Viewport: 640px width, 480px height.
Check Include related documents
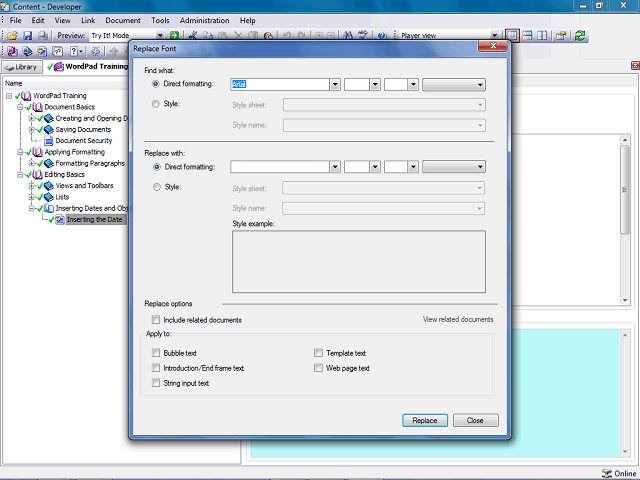(156, 319)
